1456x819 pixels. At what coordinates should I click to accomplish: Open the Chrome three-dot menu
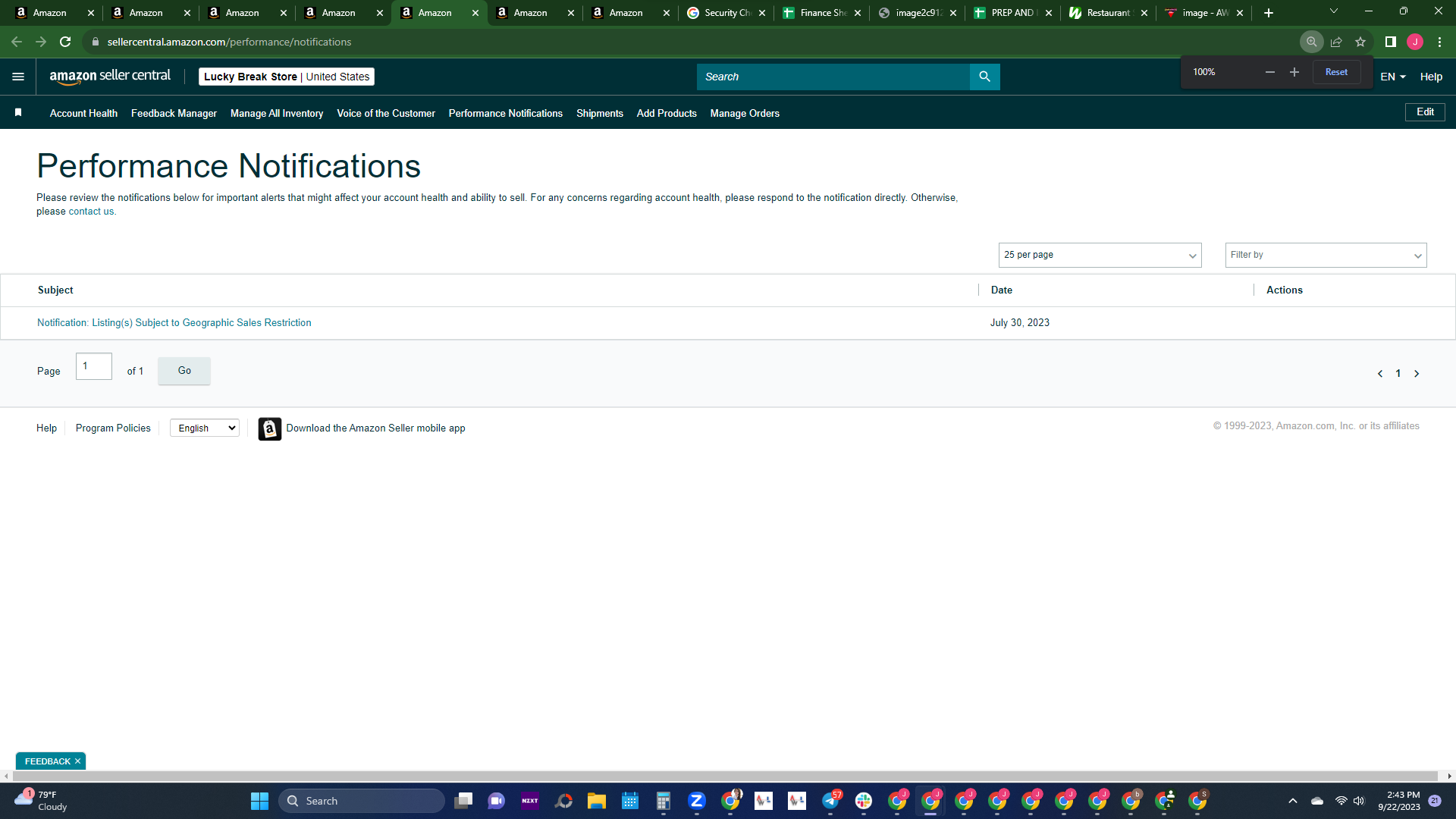coord(1439,42)
